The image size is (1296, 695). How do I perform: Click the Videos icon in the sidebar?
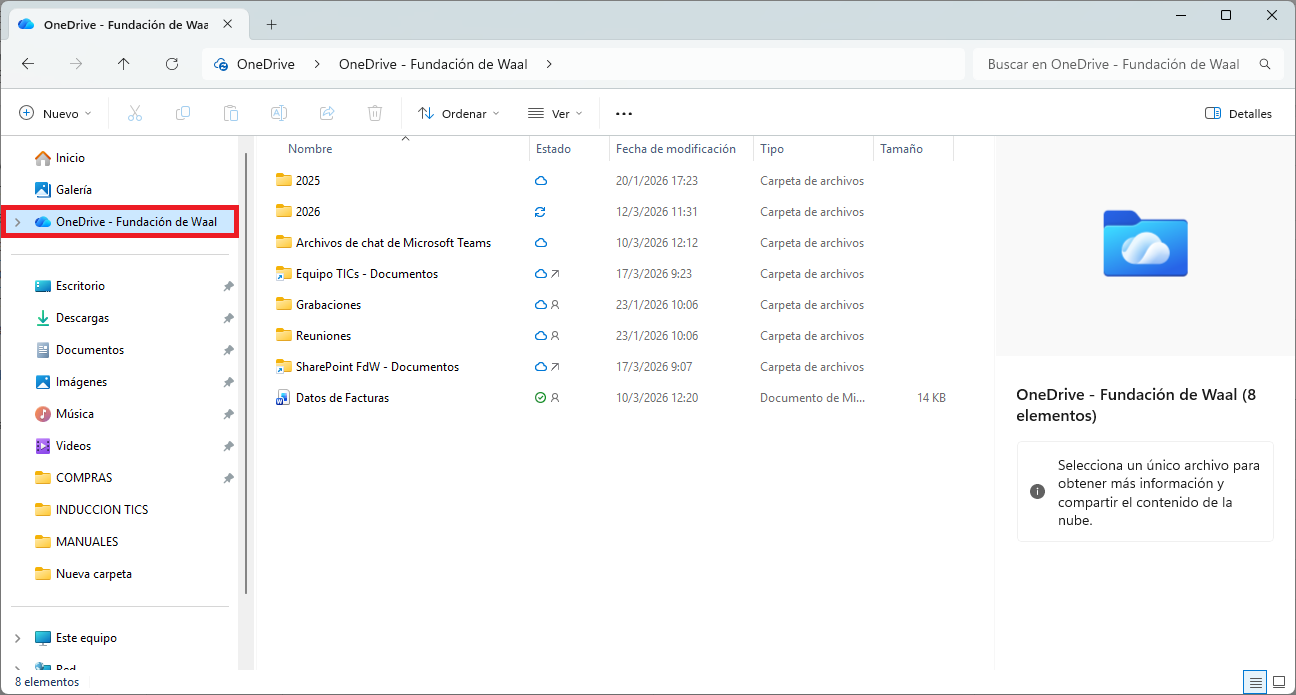pyautogui.click(x=42, y=446)
